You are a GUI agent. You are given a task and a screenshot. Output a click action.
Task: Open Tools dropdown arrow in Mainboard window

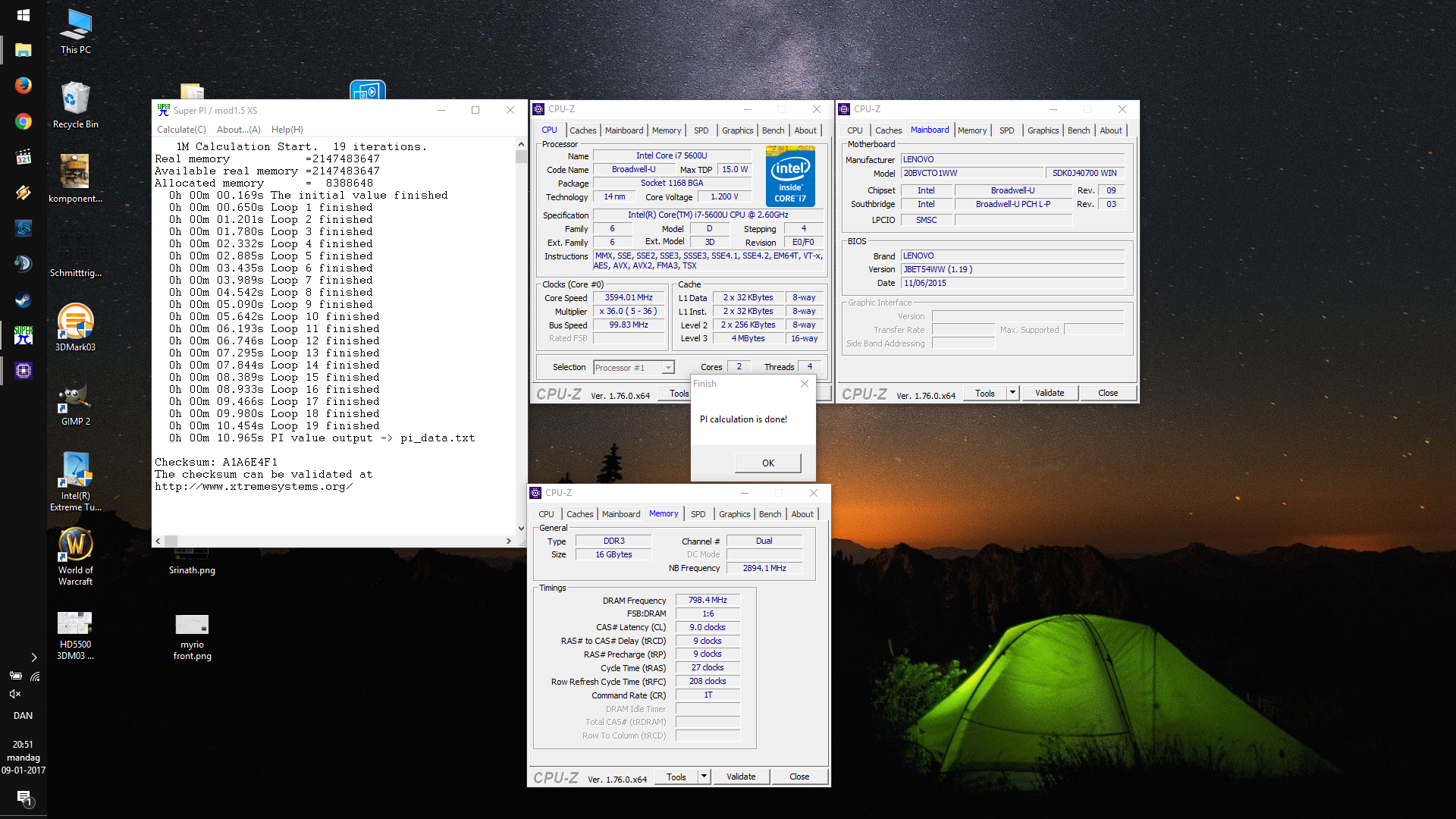1012,393
